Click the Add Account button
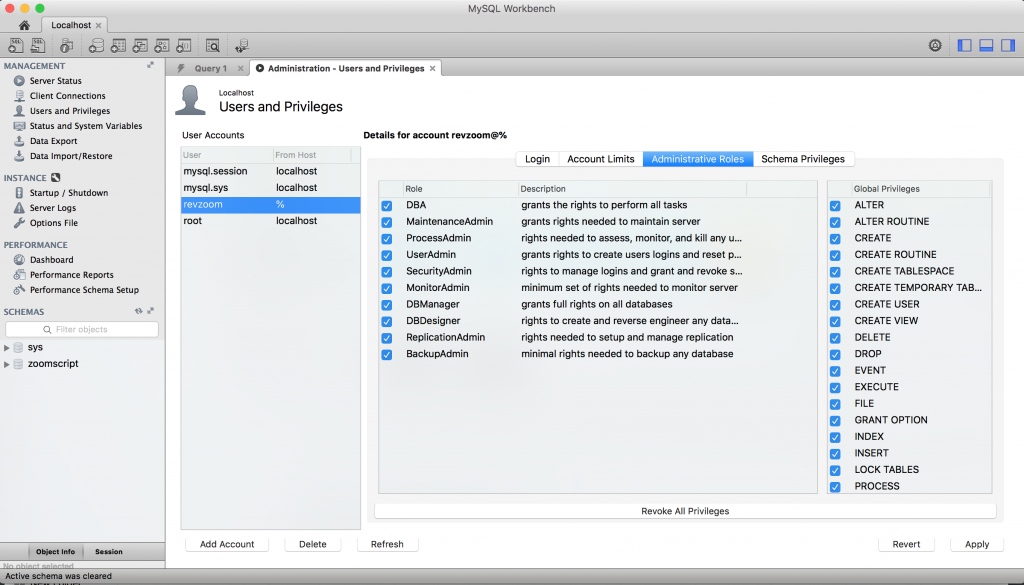The height and width of the screenshot is (585, 1024). (x=227, y=544)
